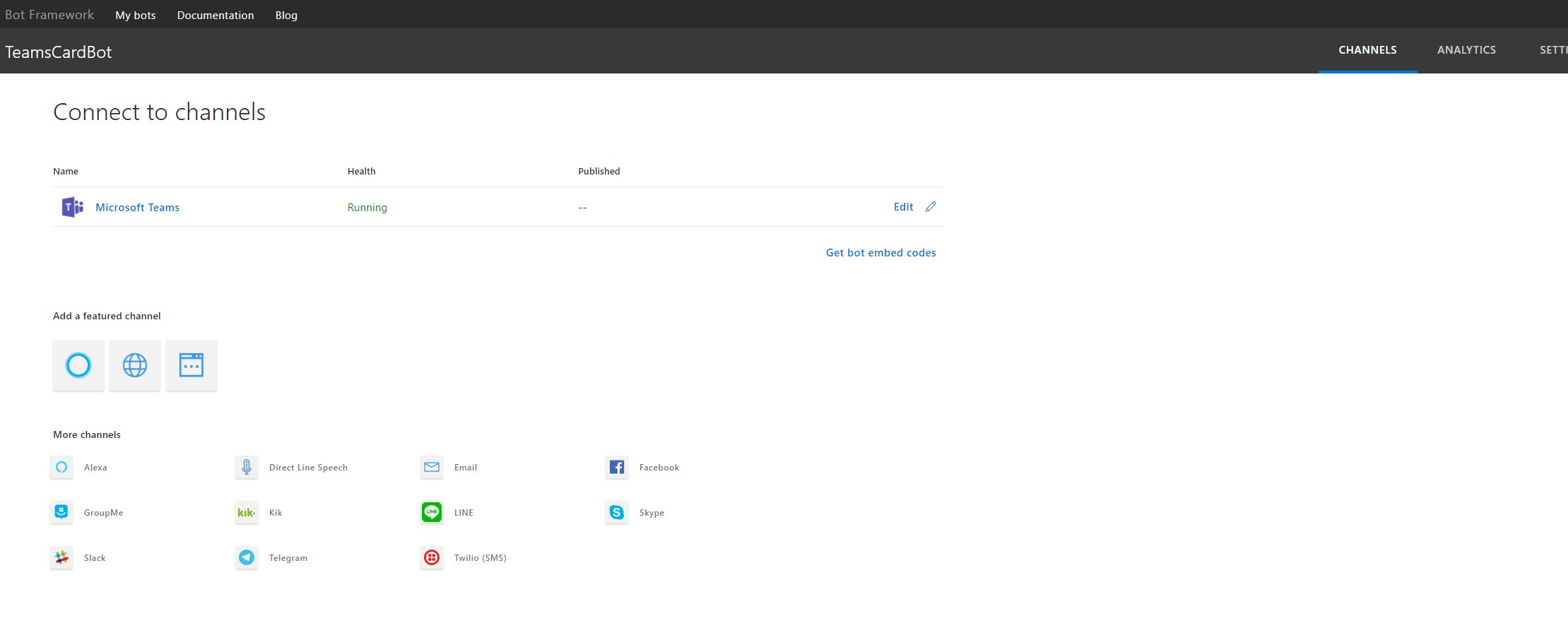Add the Cortana featured channel
Viewport: 1568px width, 628px height.
[78, 365]
